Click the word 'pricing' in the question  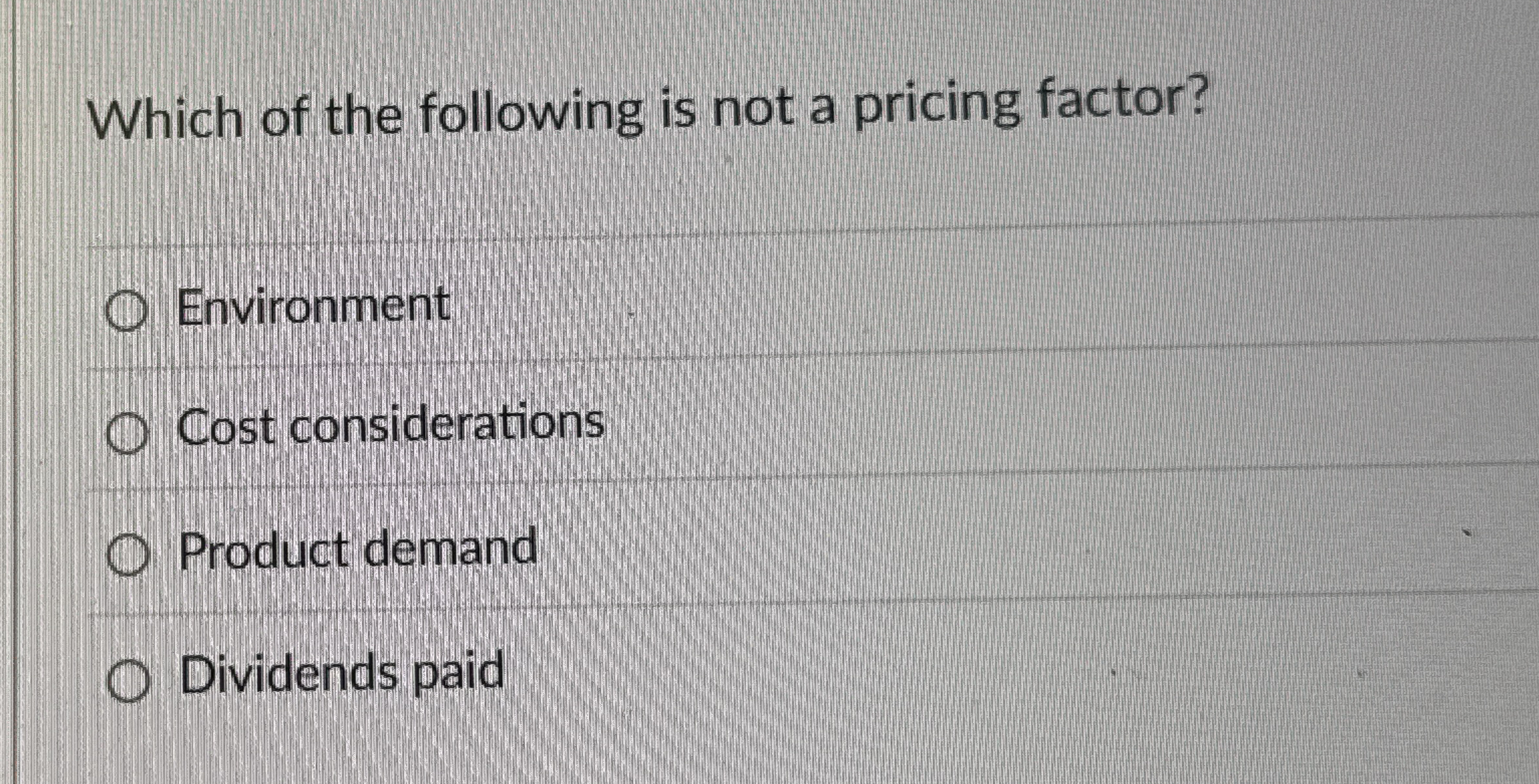[x=936, y=105]
